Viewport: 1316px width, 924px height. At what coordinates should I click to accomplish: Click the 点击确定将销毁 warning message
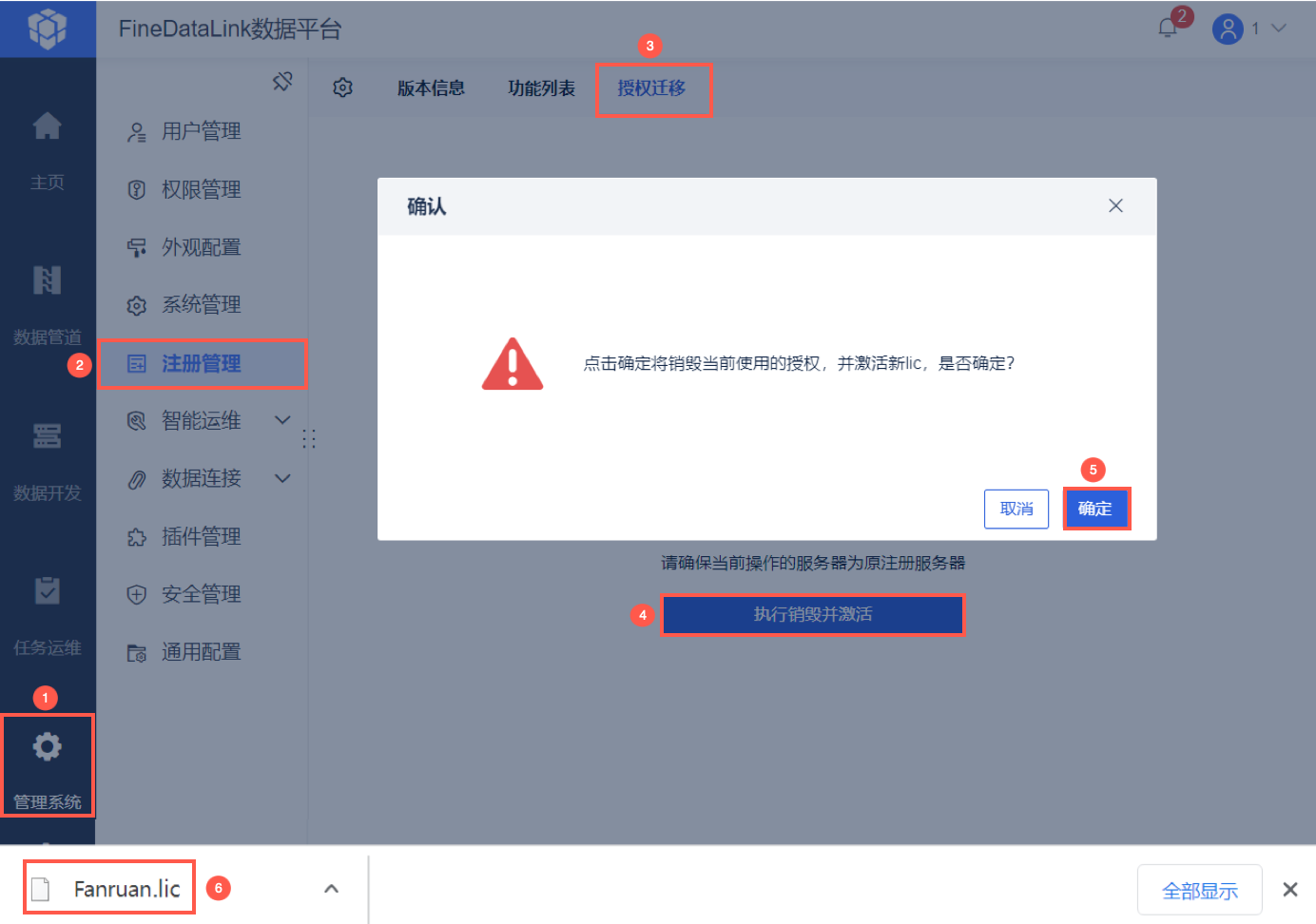(799, 363)
